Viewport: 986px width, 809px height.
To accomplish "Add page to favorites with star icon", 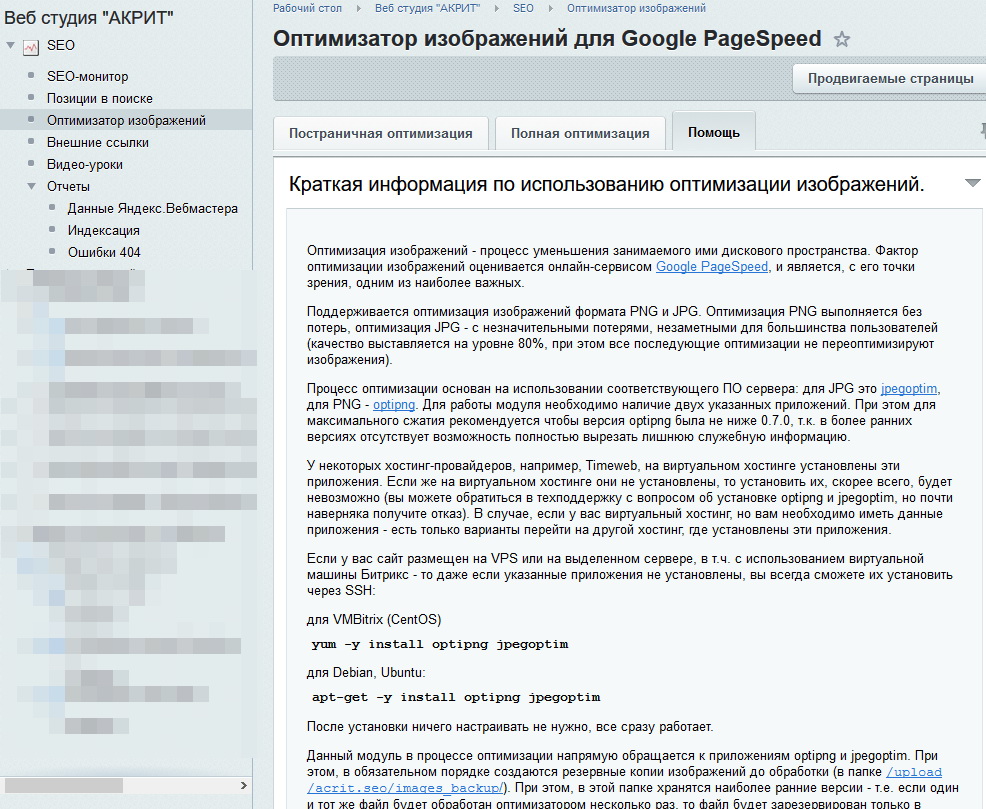I will tap(842, 40).
